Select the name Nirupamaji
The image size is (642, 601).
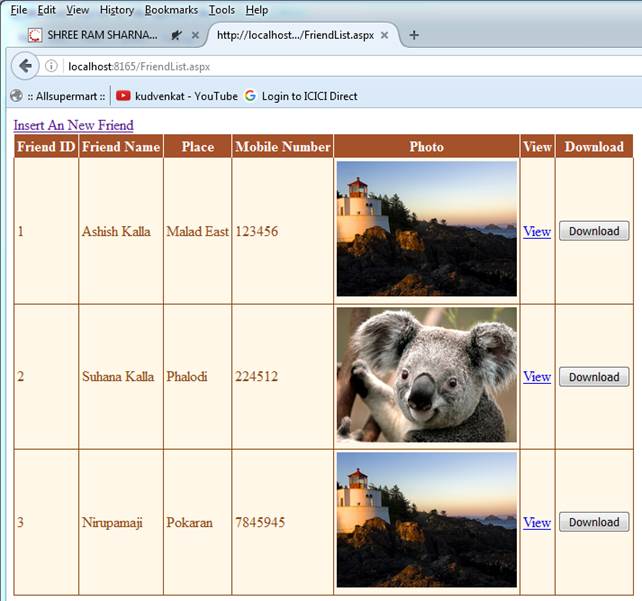tap(112, 522)
